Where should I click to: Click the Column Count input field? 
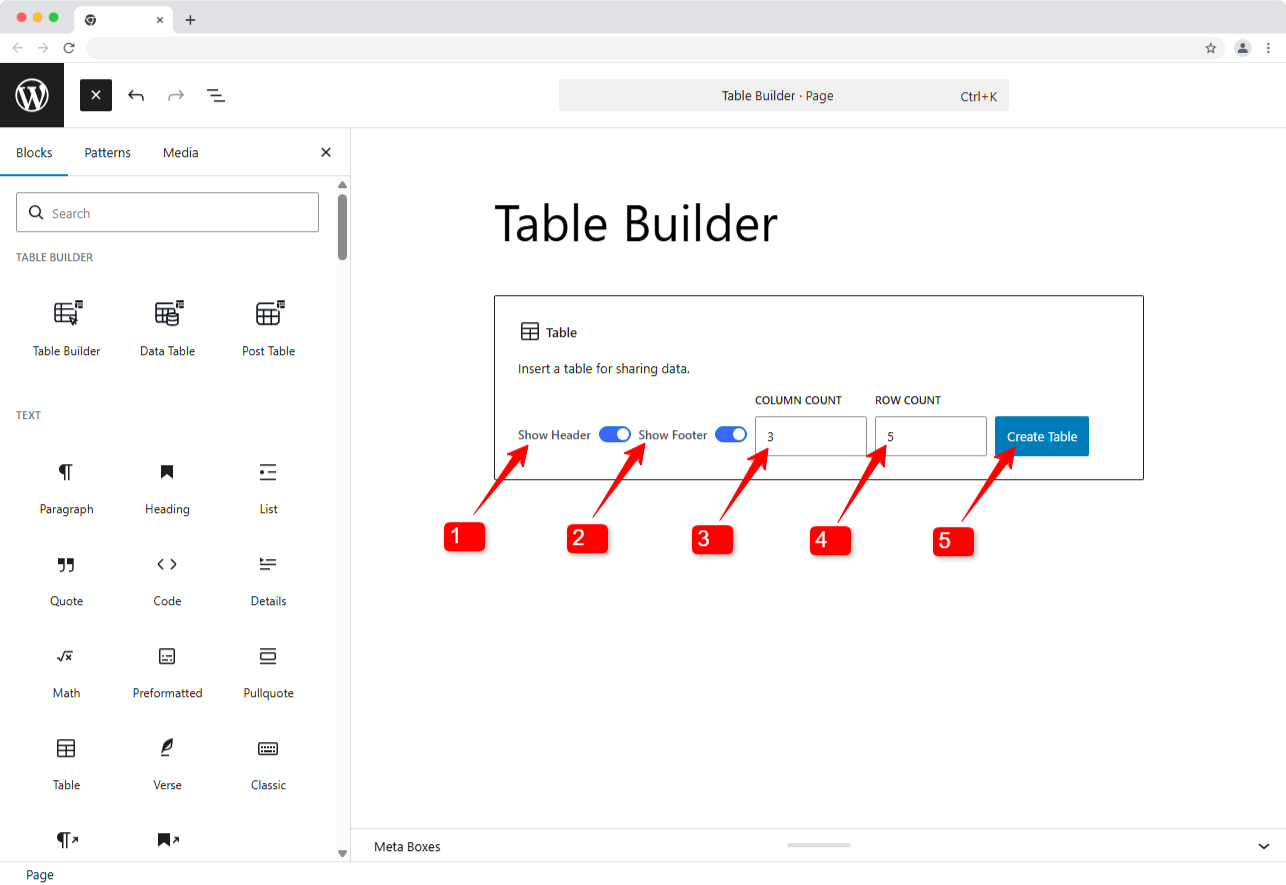pyautogui.click(x=810, y=436)
